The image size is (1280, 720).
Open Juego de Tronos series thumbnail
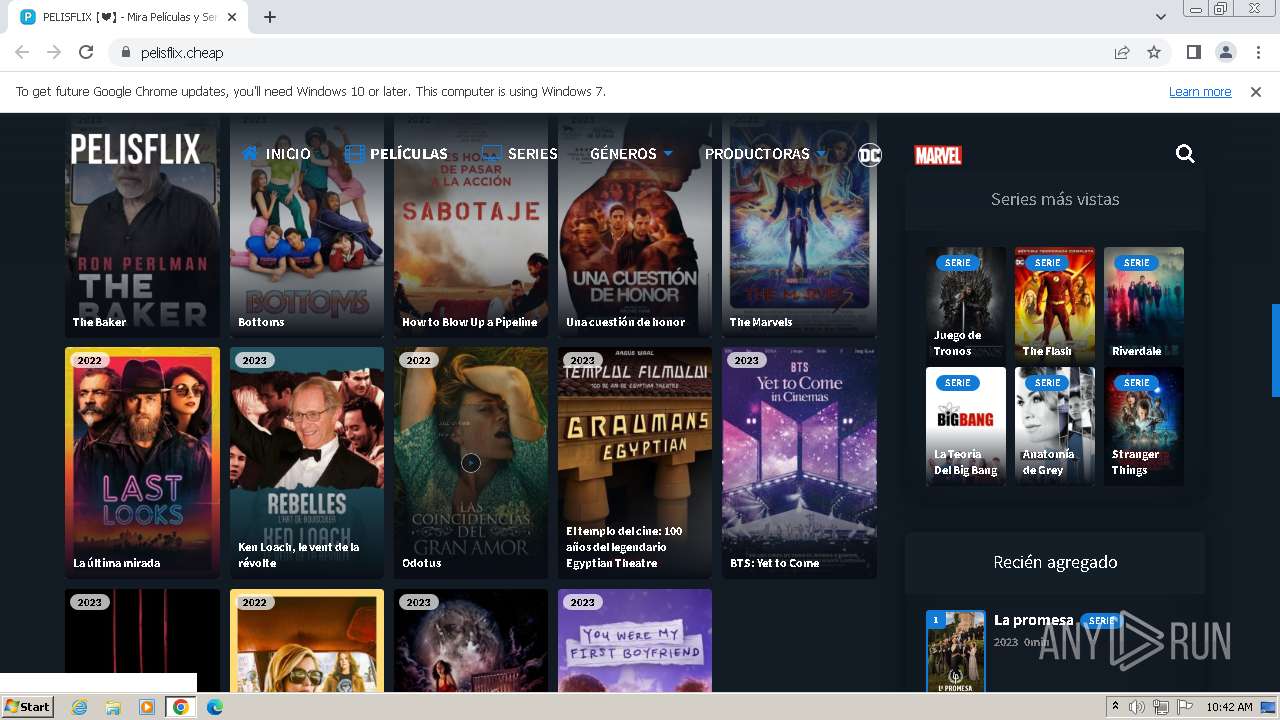pos(966,303)
